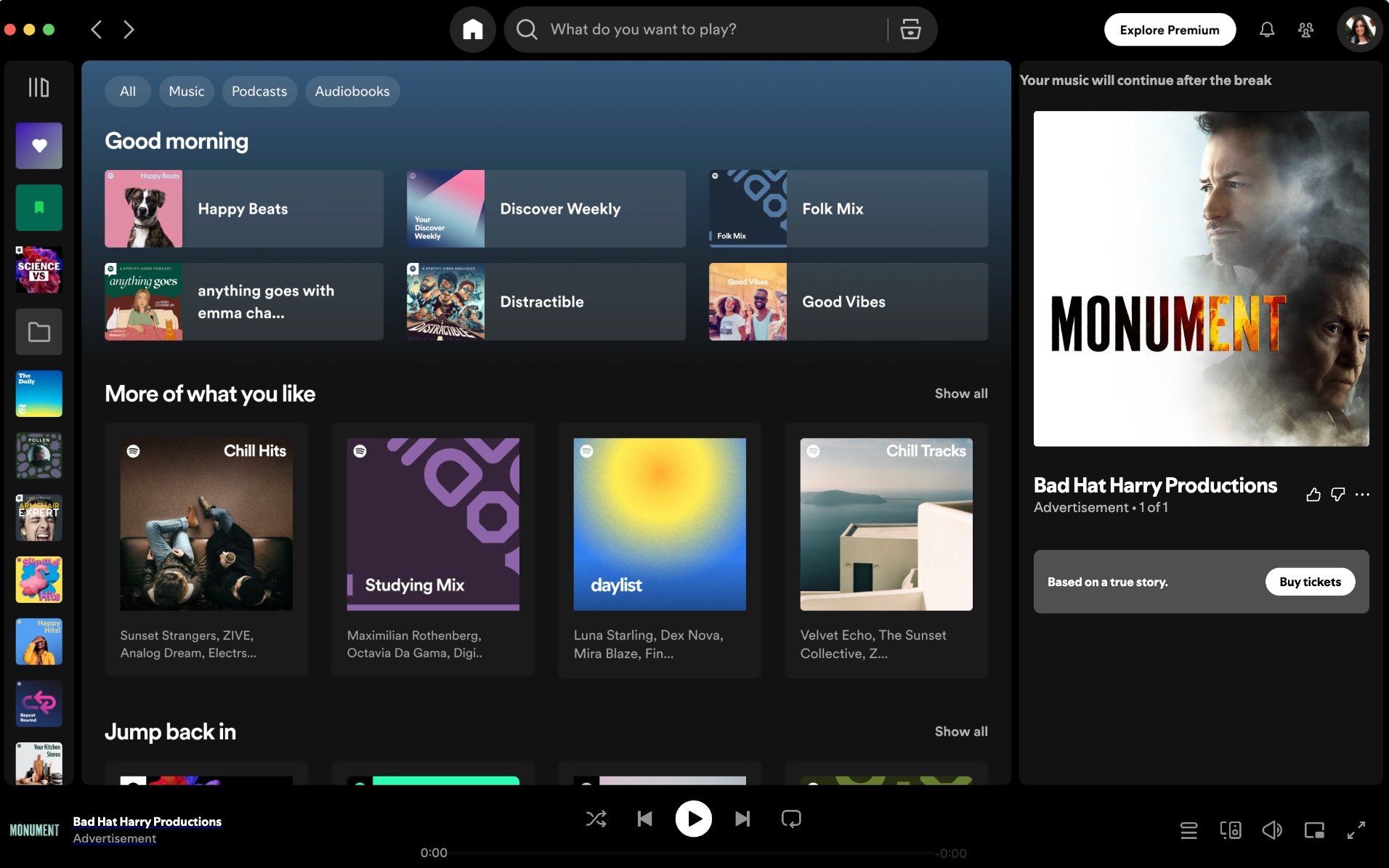Open the Happy Beats shortcut
1389x868 pixels.
tap(244, 209)
